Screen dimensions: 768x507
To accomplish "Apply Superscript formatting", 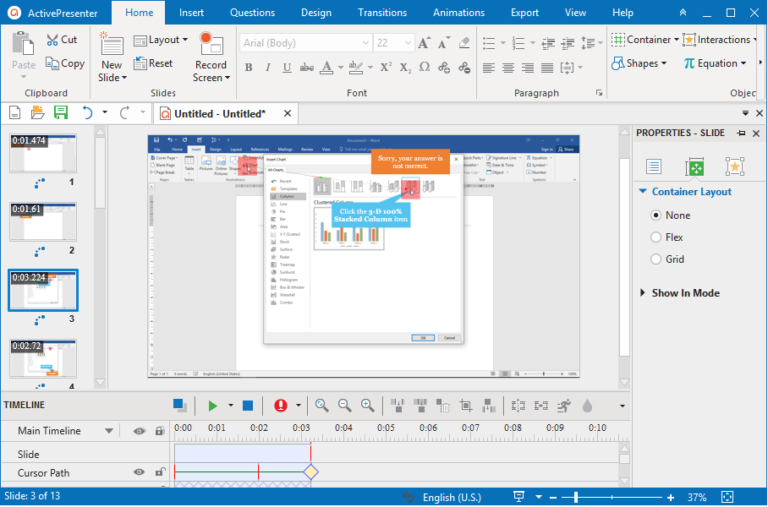I will click(386, 67).
